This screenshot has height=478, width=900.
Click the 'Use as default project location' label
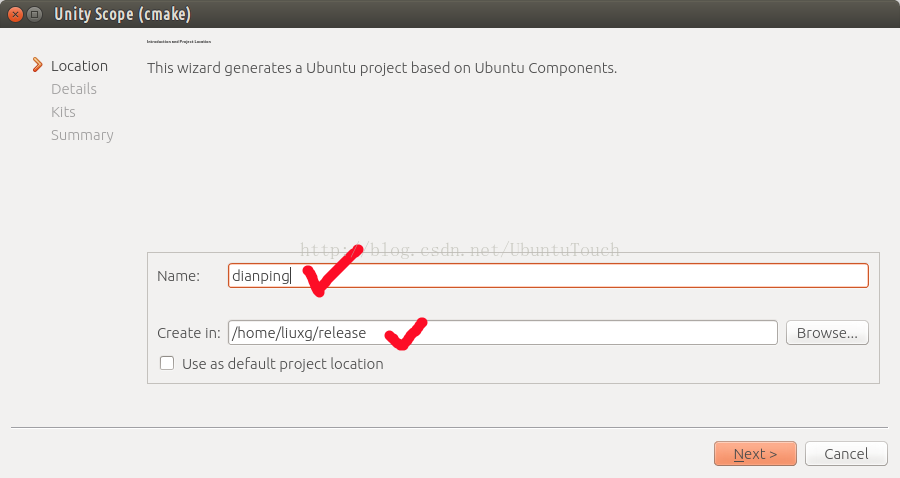282,364
